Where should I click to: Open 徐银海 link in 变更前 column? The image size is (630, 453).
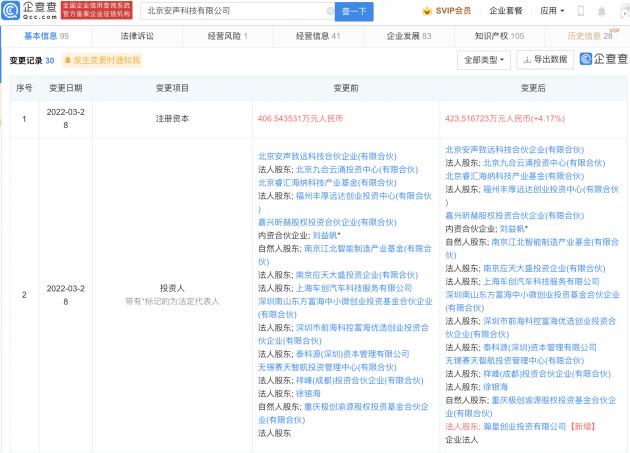coord(308,394)
